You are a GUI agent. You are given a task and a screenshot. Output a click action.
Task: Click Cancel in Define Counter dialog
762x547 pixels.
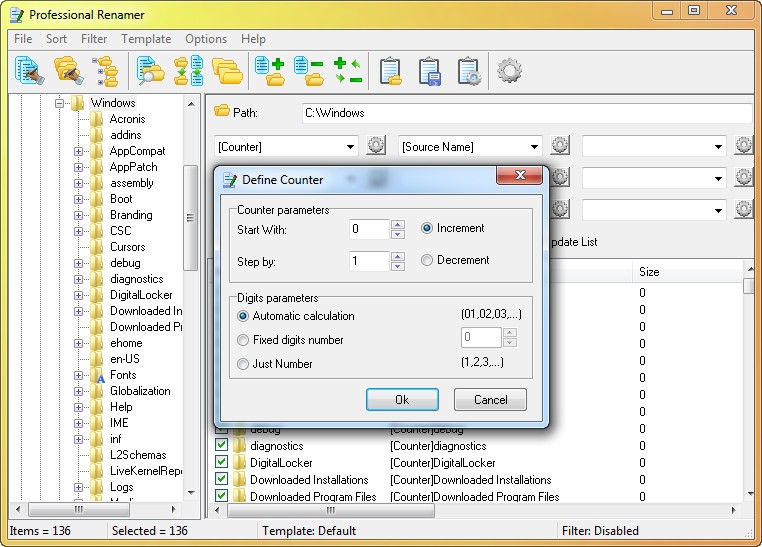pyautogui.click(x=490, y=400)
